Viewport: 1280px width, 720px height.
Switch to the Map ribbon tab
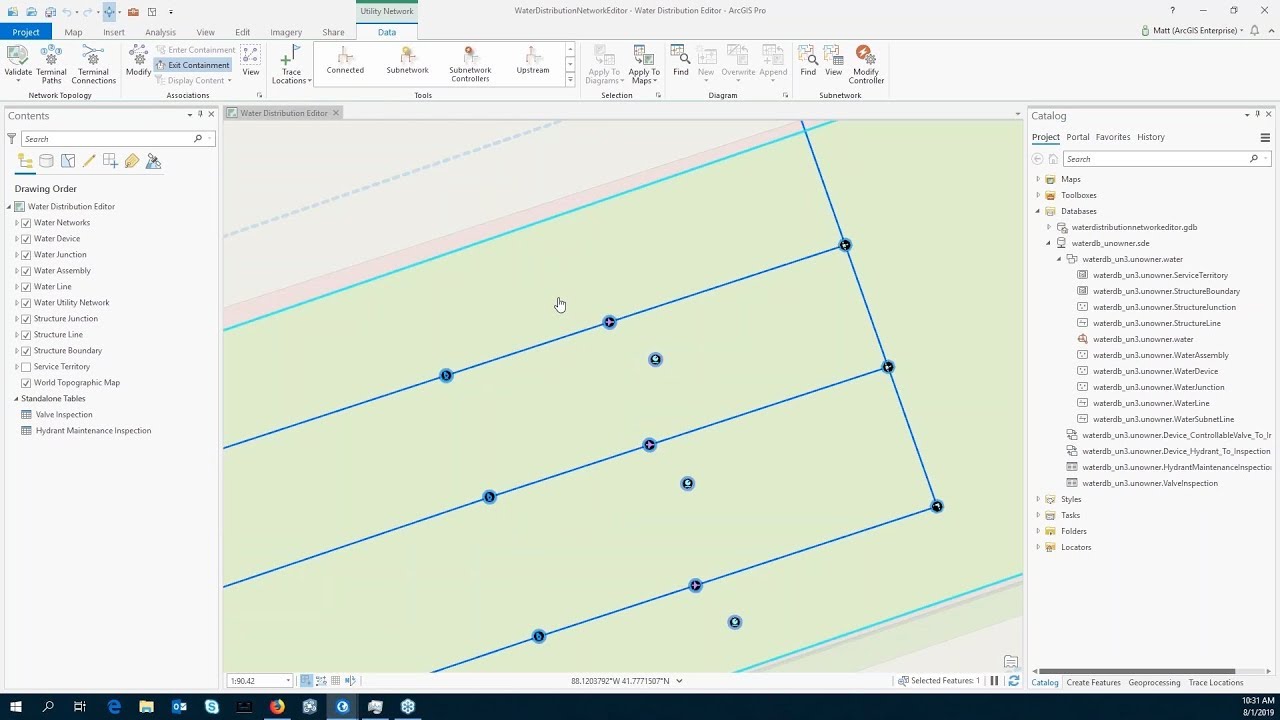point(73,32)
